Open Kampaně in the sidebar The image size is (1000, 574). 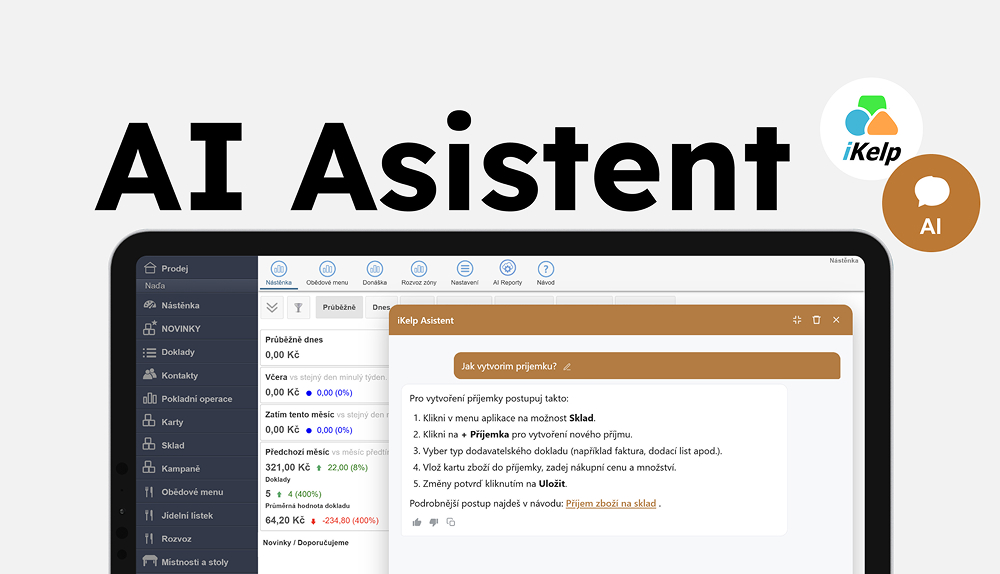coord(196,468)
